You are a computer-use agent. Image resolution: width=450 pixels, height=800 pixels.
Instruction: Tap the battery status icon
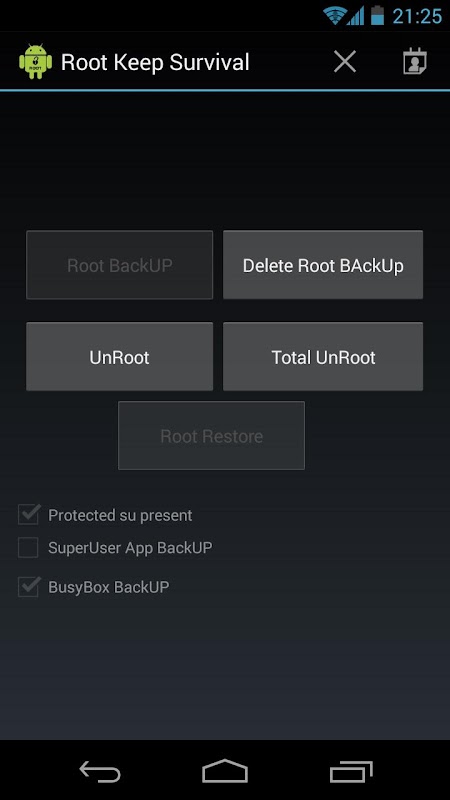click(377, 15)
